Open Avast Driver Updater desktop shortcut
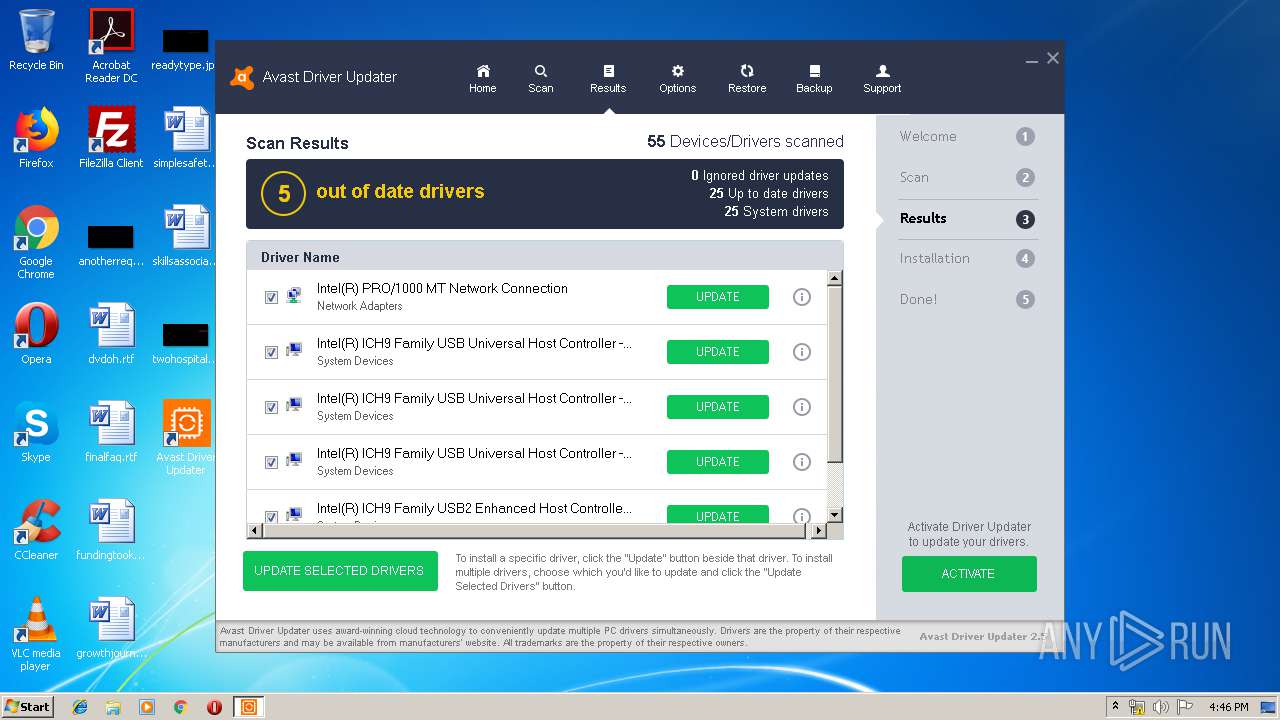 (186, 438)
